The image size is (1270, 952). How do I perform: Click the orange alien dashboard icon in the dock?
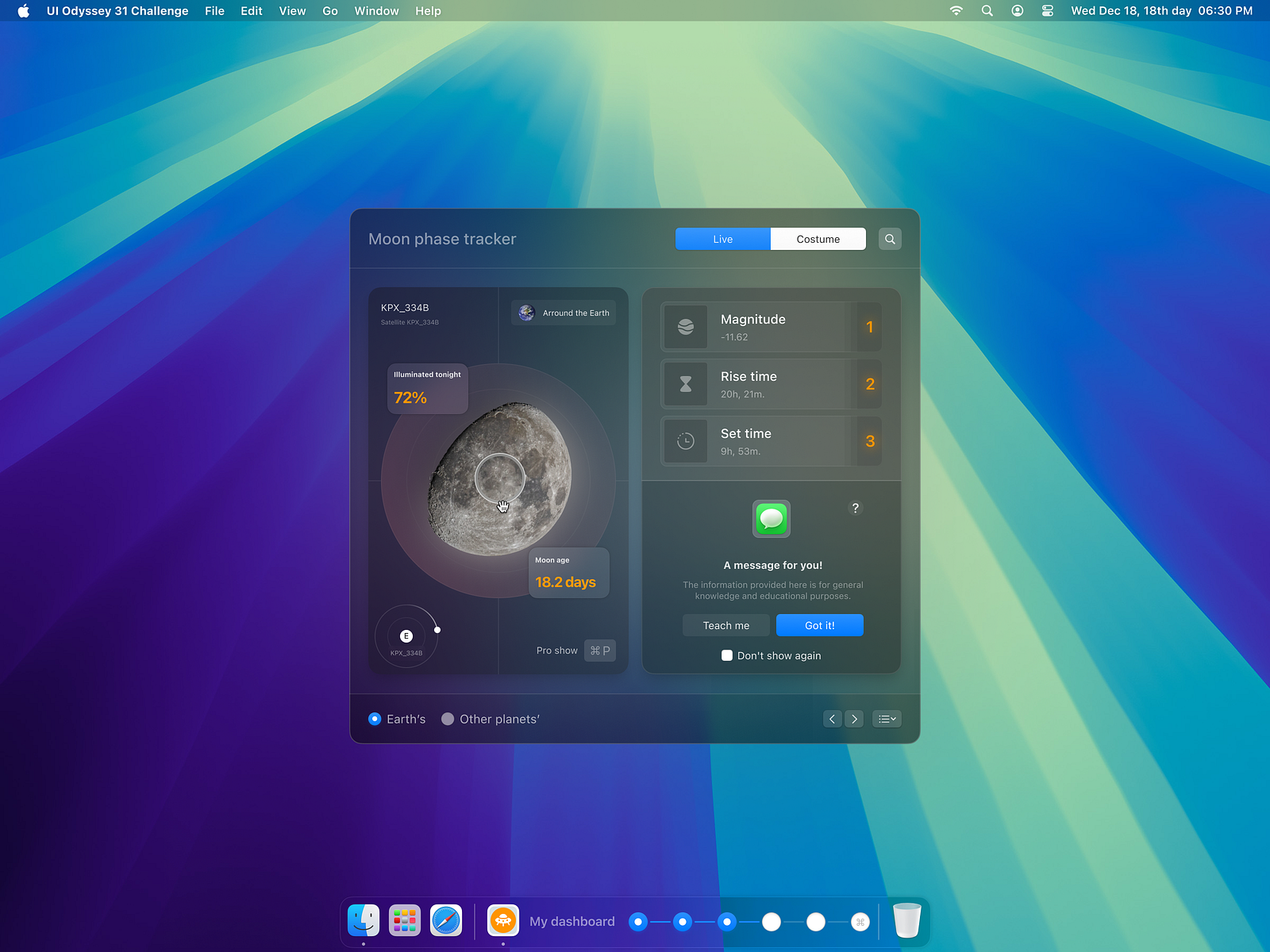(502, 921)
